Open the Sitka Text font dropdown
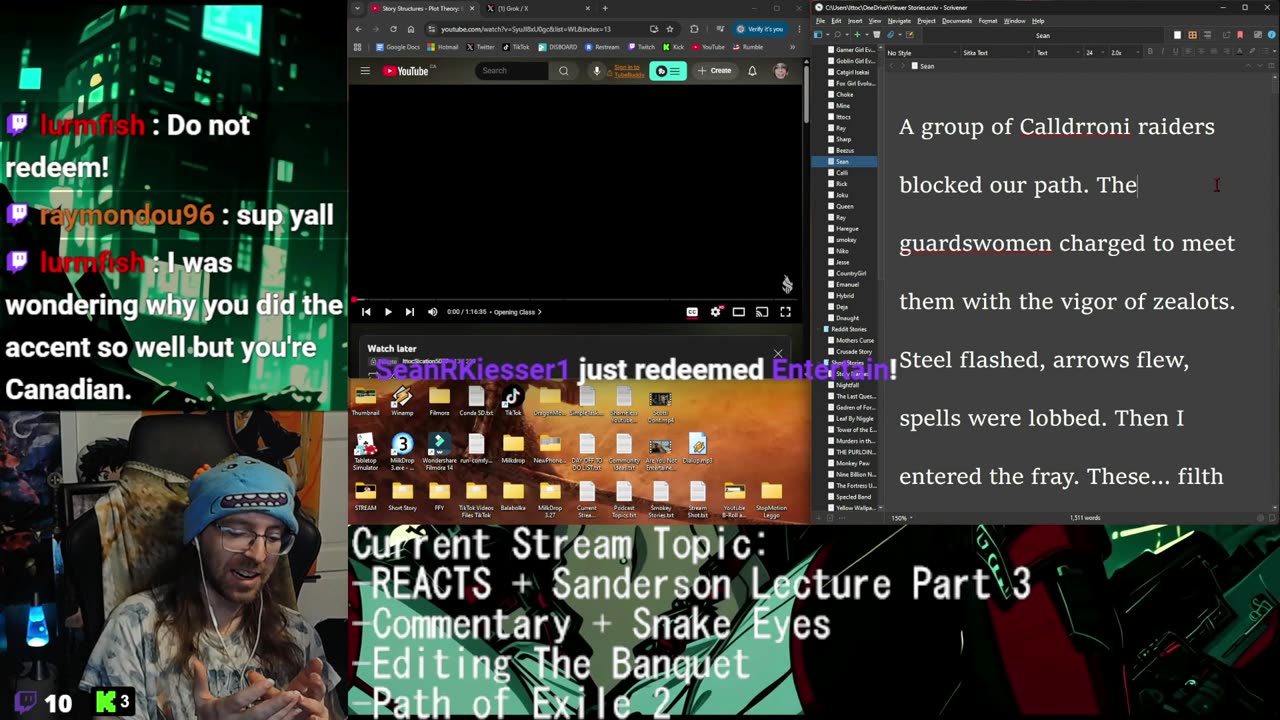Screen dimensions: 1280x720 [995, 53]
